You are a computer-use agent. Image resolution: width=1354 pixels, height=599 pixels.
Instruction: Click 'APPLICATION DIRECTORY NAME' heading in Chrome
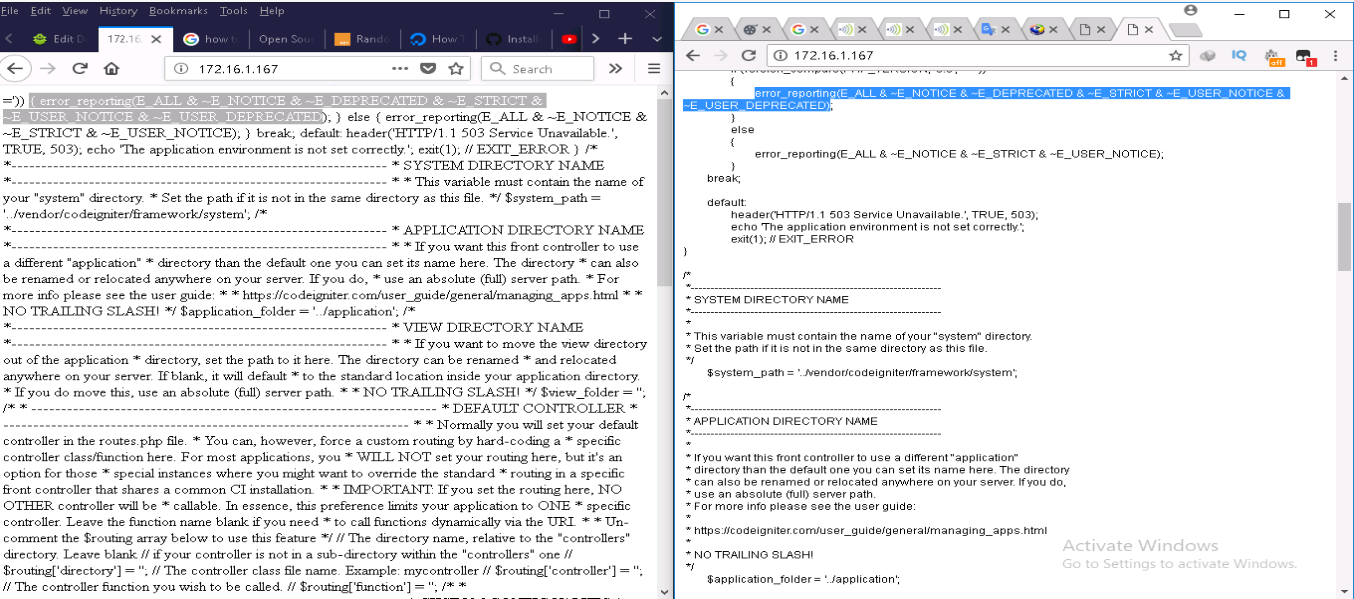point(785,421)
